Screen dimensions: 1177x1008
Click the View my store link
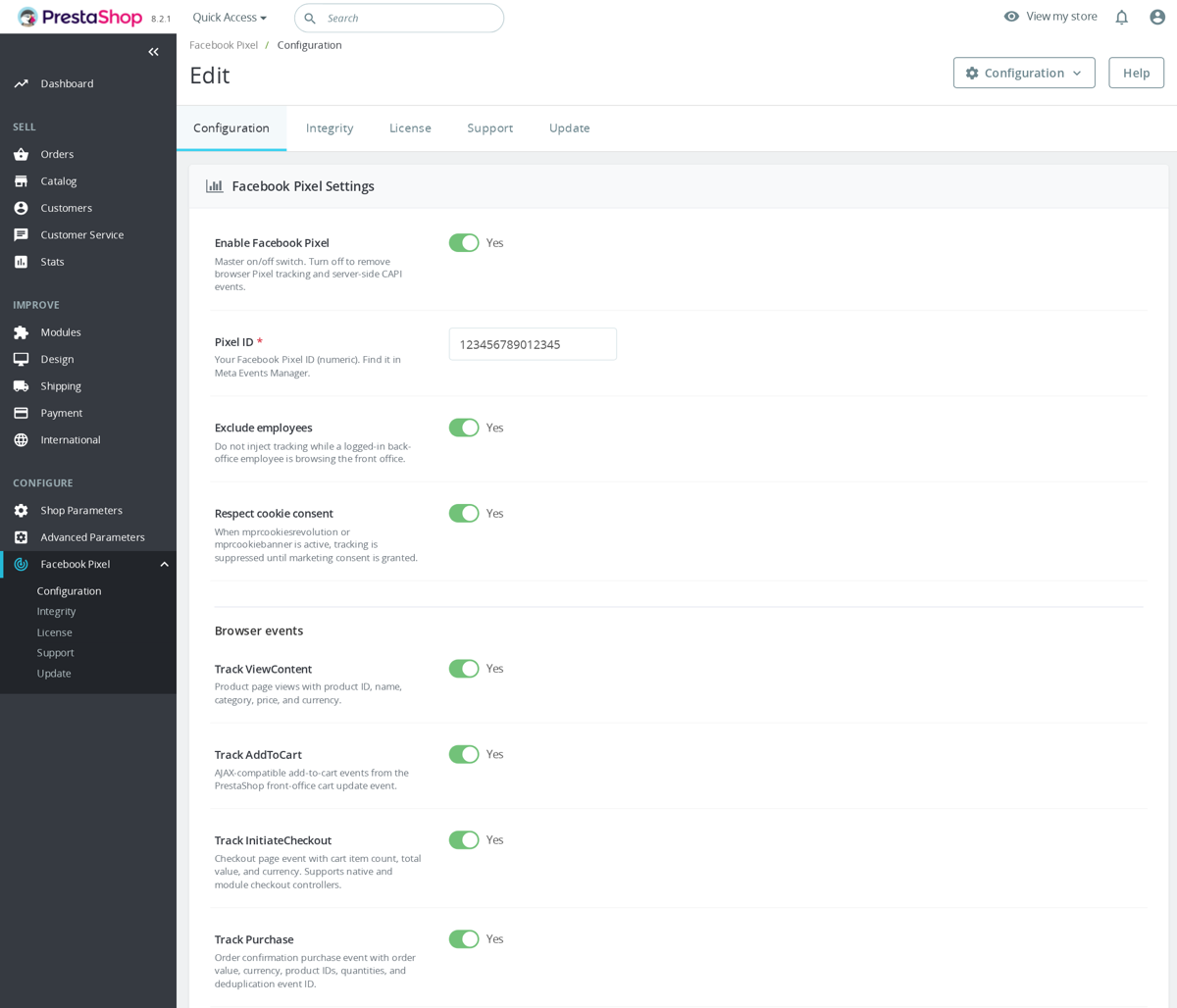pyautogui.click(x=1061, y=17)
